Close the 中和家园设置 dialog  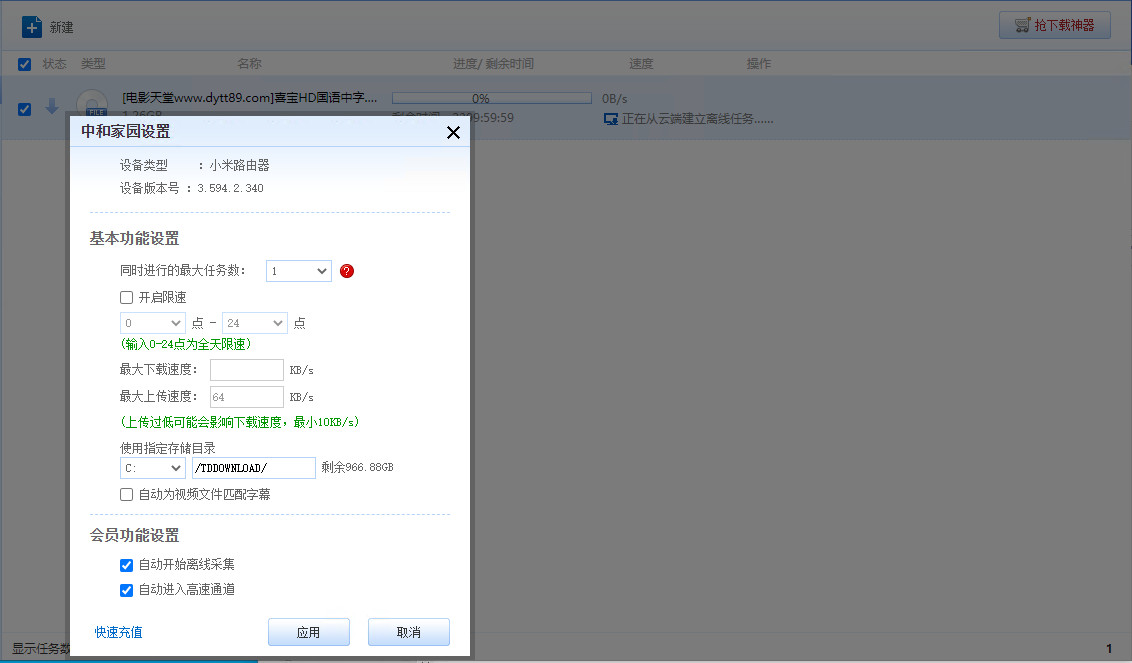(453, 132)
